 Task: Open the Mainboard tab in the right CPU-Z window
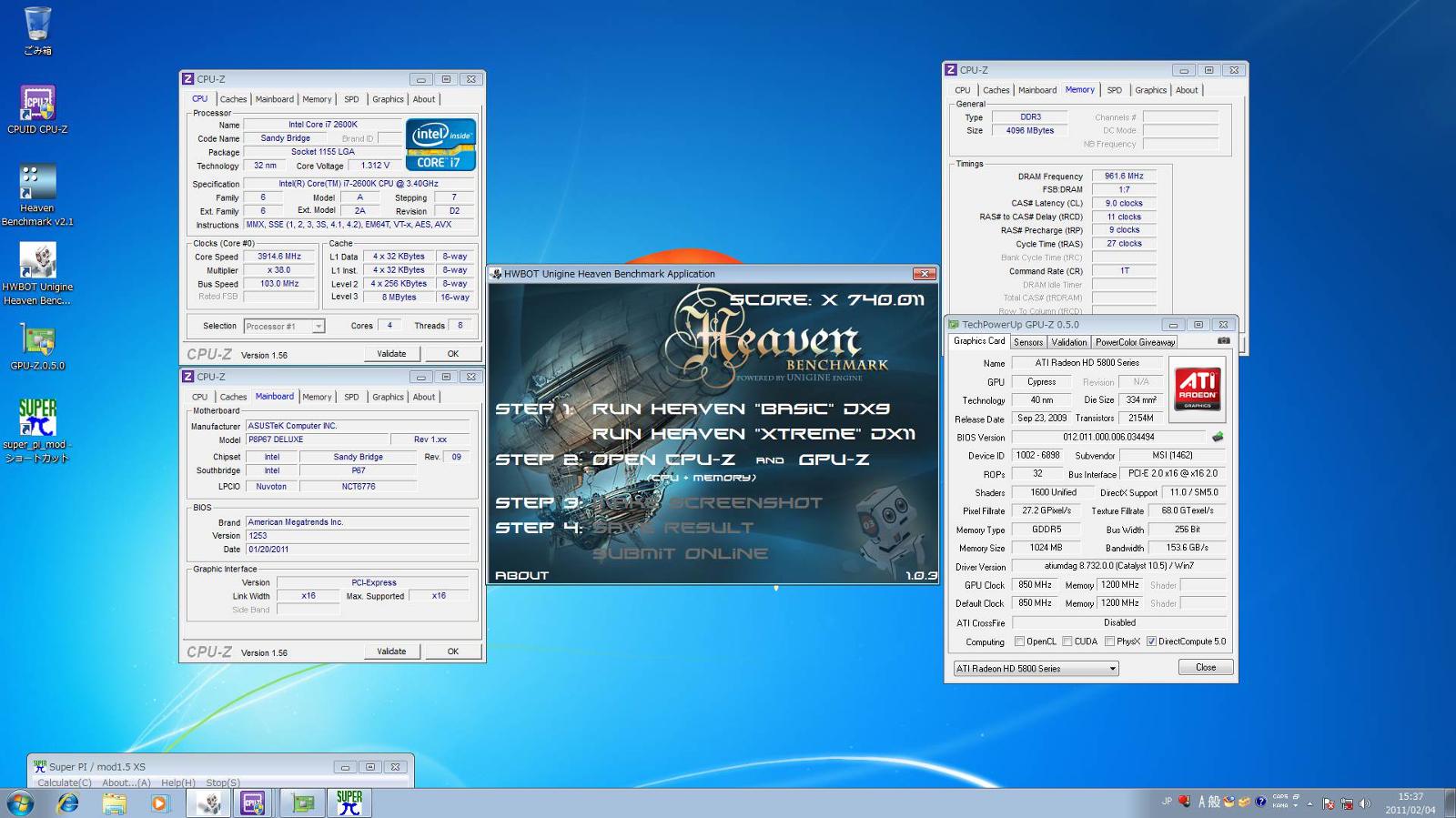coord(1037,90)
